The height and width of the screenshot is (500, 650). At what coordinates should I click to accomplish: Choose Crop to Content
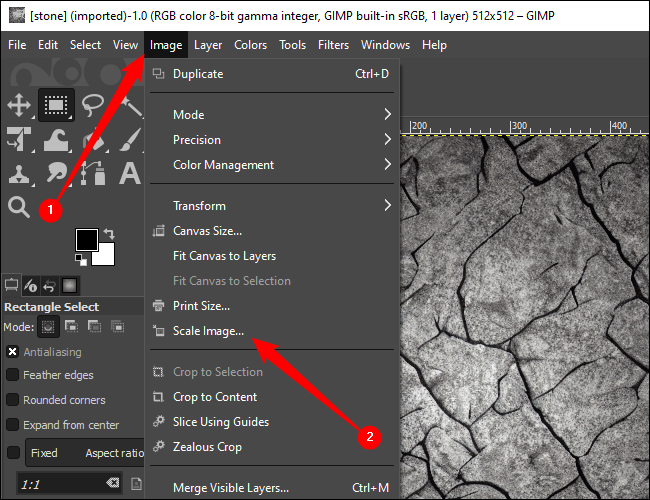(272, 397)
